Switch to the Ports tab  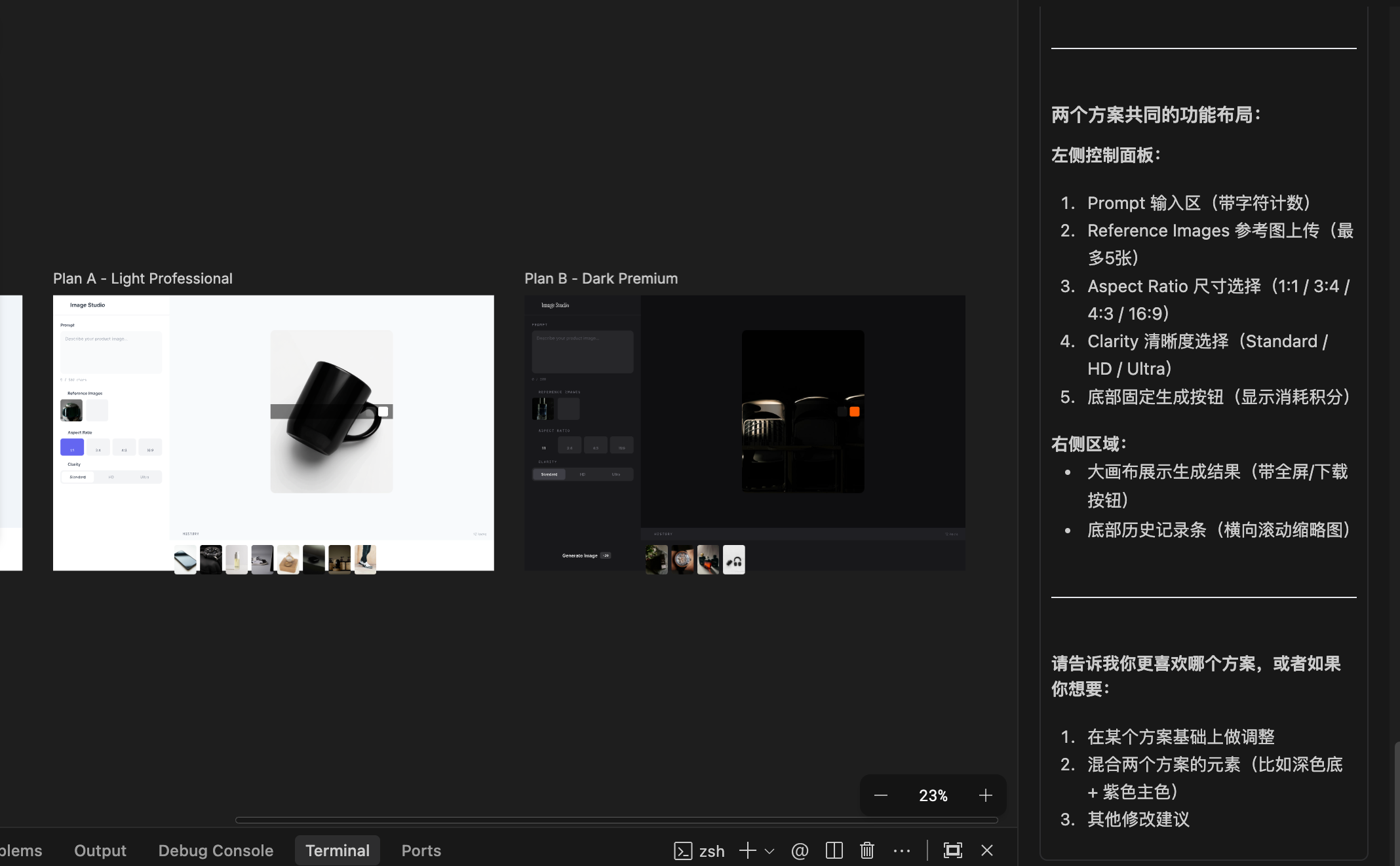tap(421, 850)
